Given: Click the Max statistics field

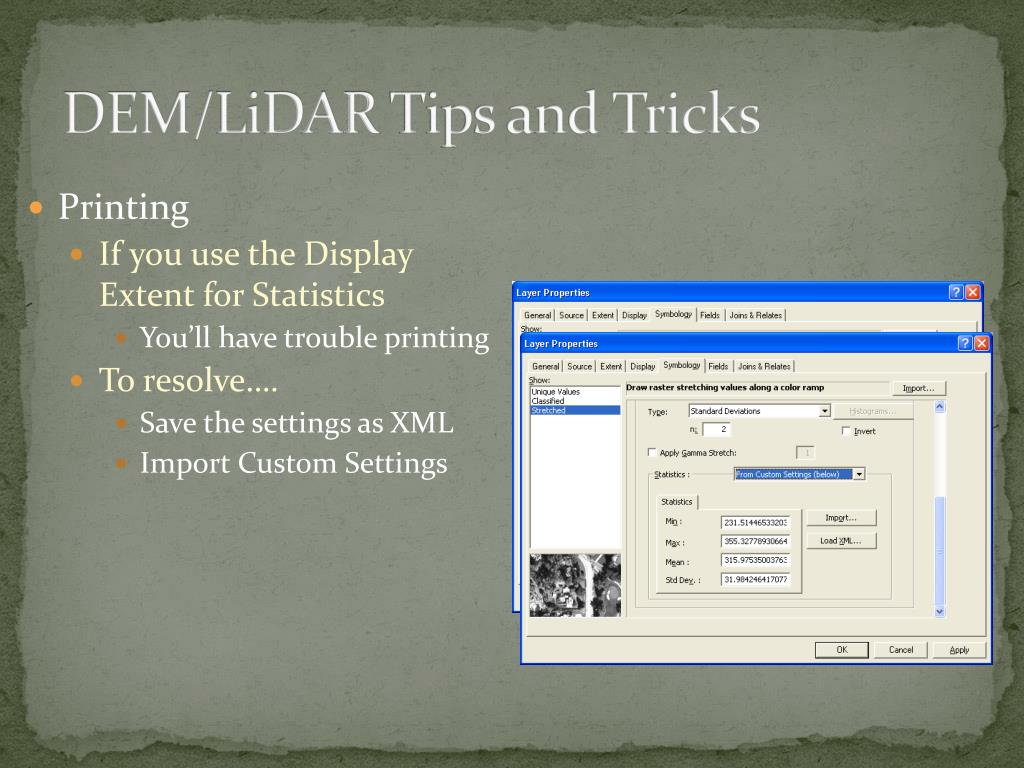Looking at the screenshot, I should [x=756, y=541].
